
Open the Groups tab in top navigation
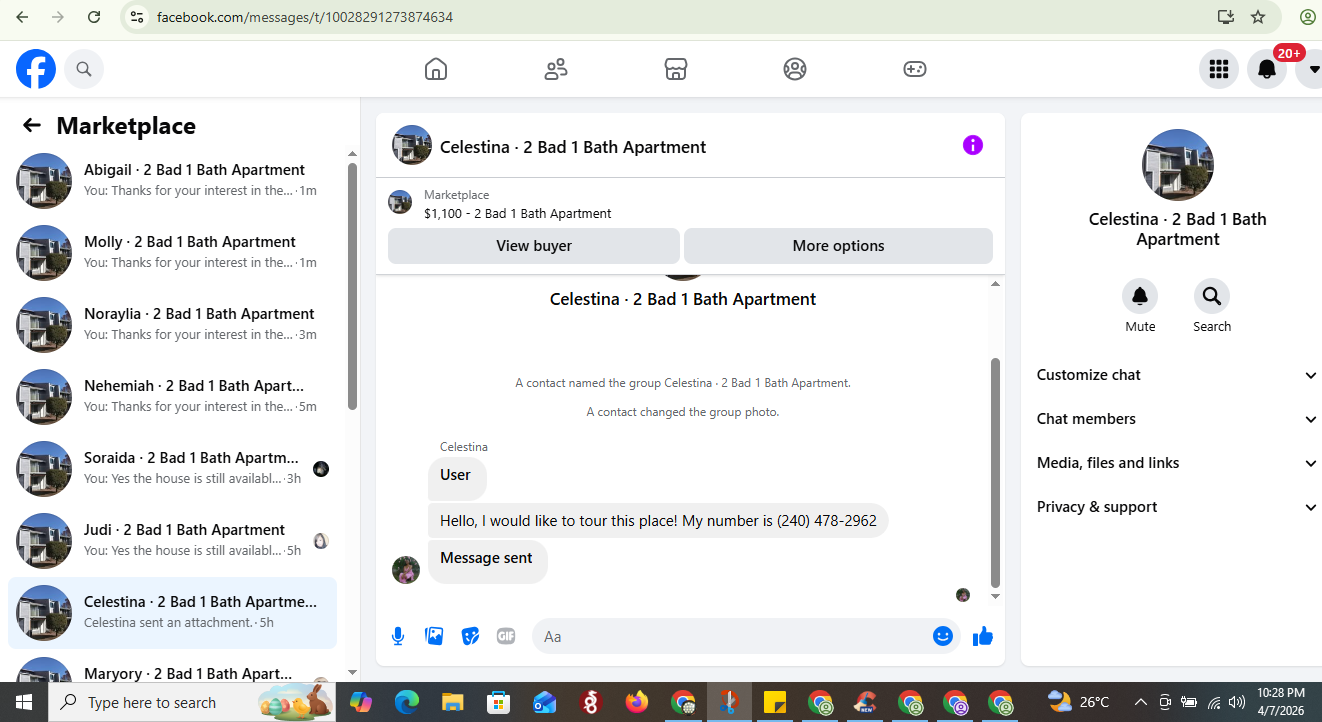(795, 69)
